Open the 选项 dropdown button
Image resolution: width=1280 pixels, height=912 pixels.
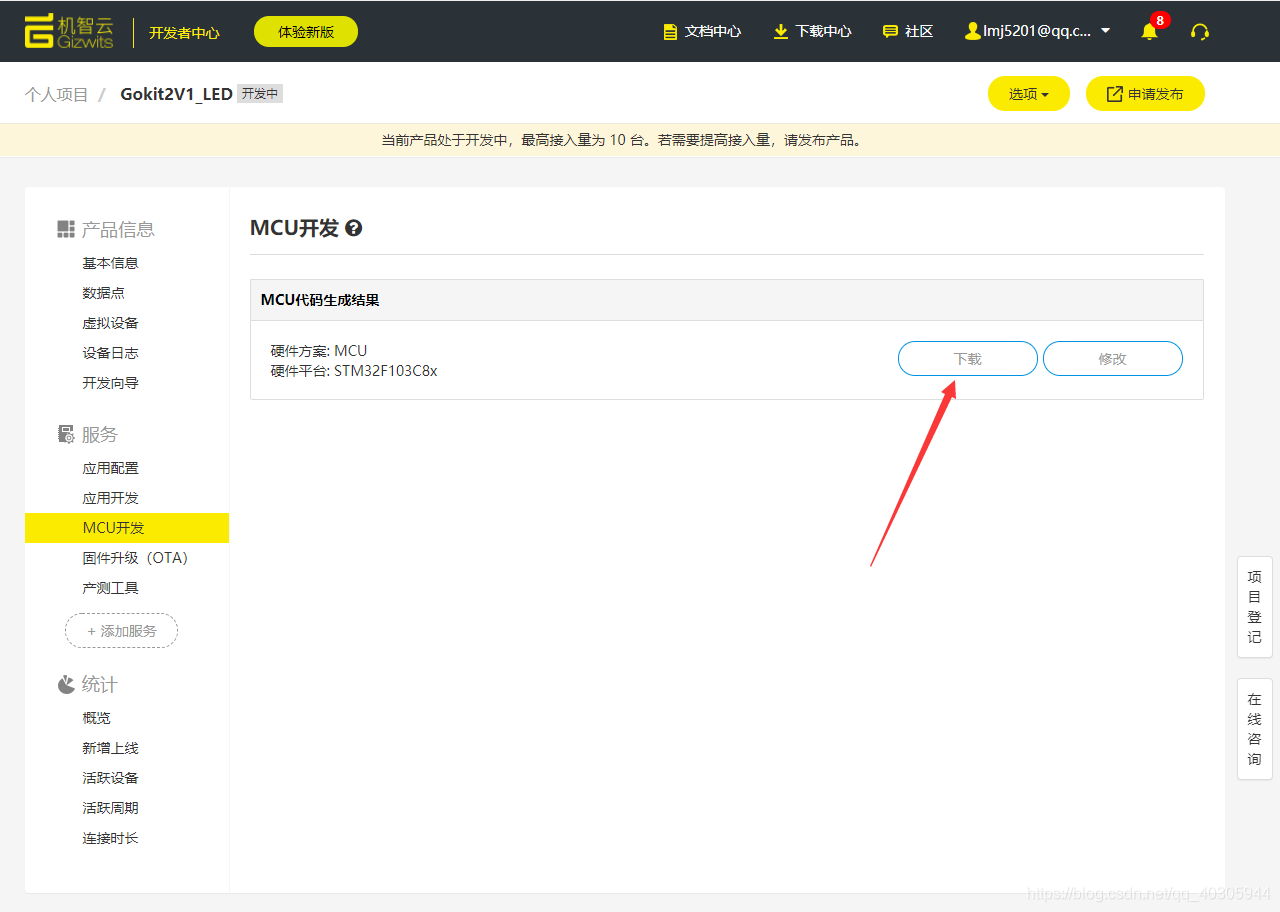[x=1029, y=94]
